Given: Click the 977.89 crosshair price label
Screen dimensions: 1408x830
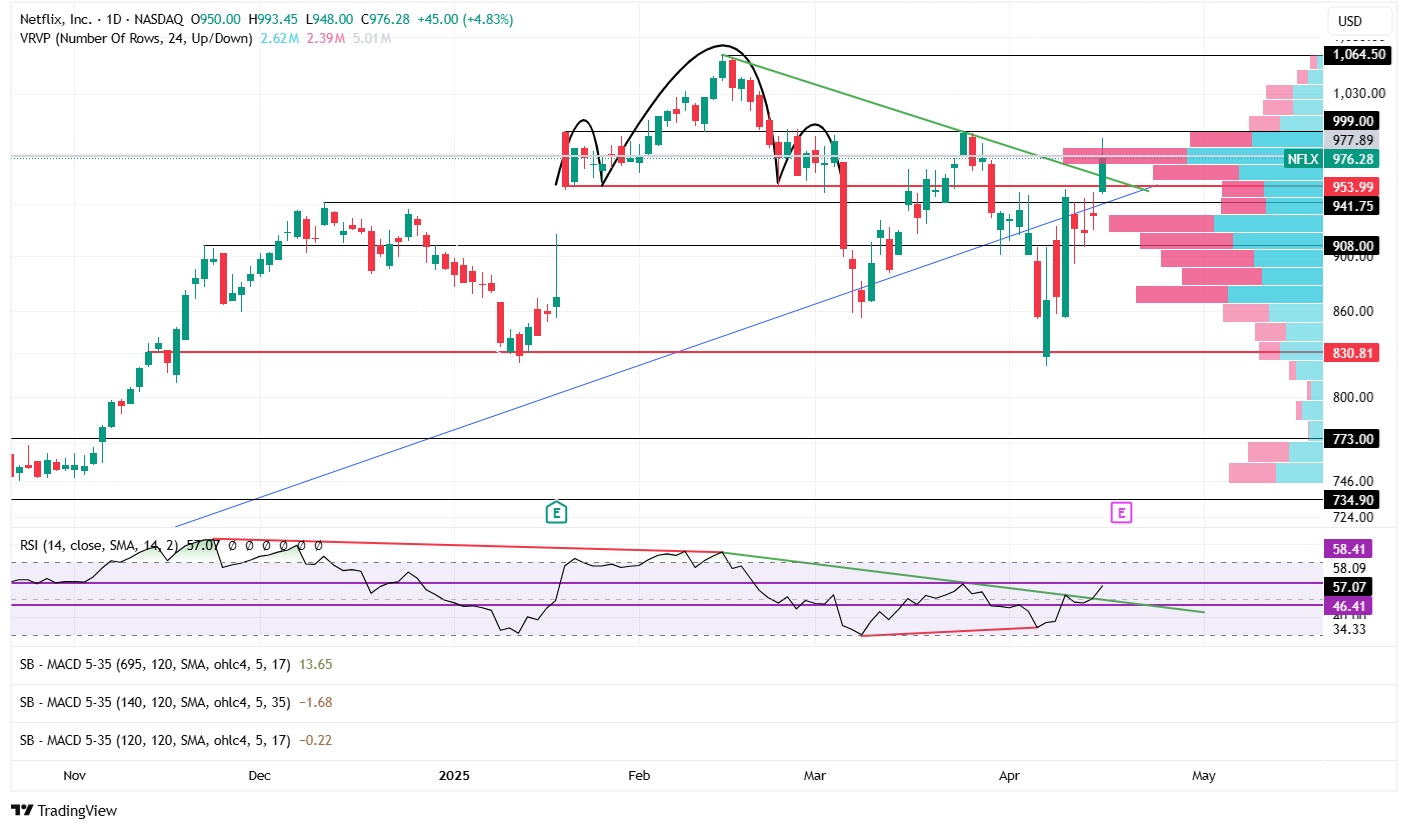Looking at the screenshot, I should (1352, 140).
